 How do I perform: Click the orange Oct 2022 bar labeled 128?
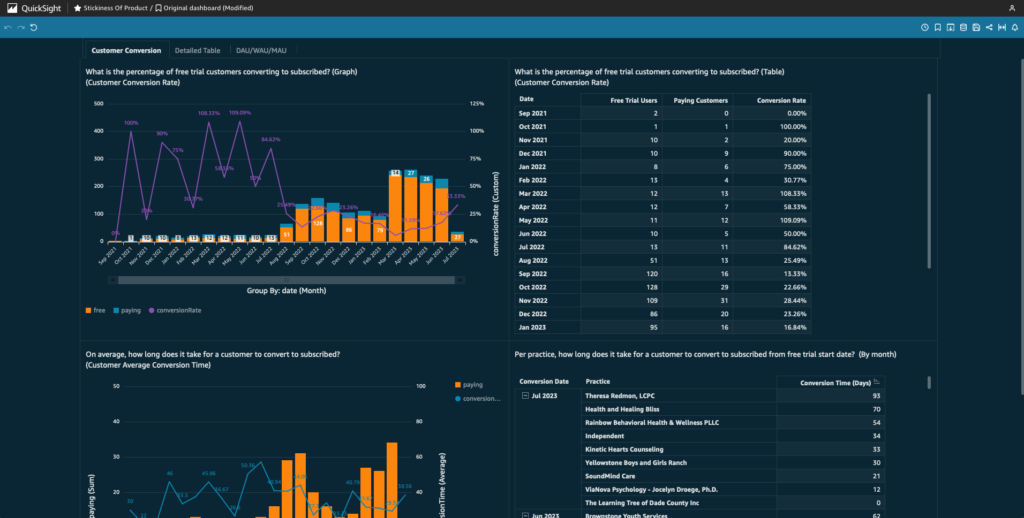click(x=317, y=224)
